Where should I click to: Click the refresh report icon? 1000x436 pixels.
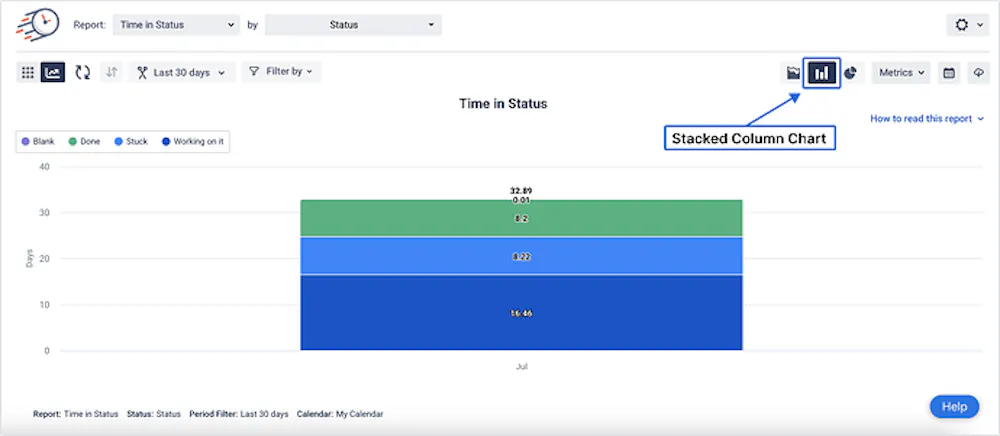pyautogui.click(x=83, y=72)
